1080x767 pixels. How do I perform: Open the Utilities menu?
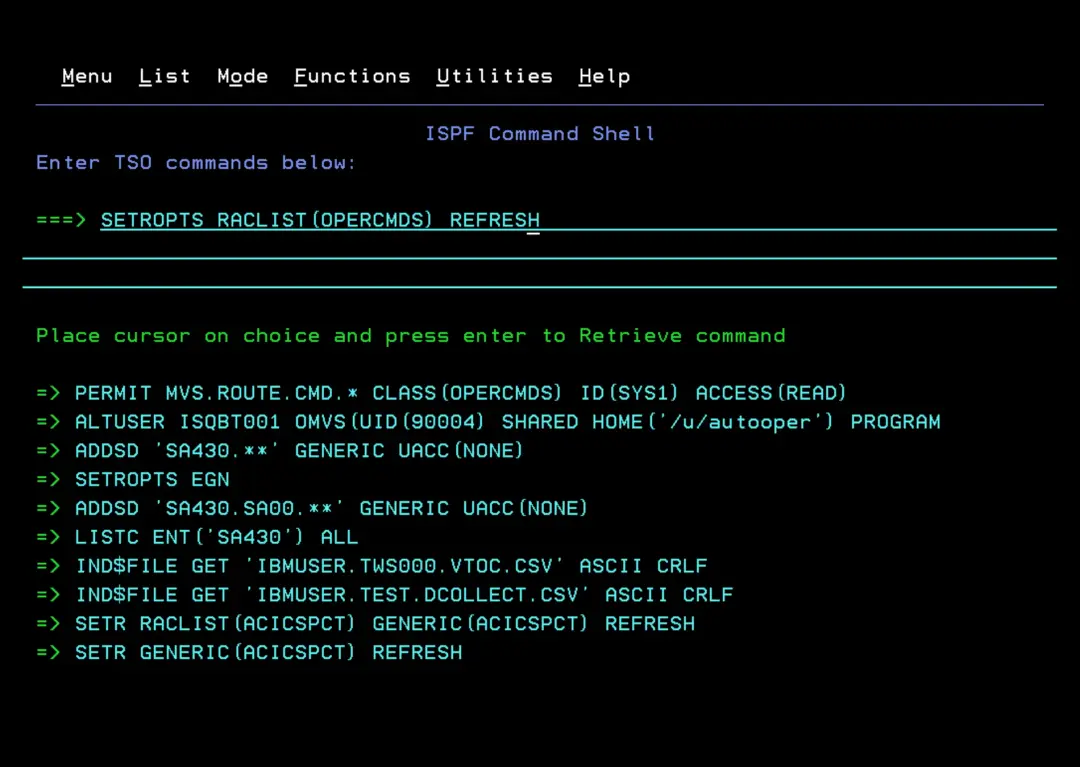tap(495, 76)
